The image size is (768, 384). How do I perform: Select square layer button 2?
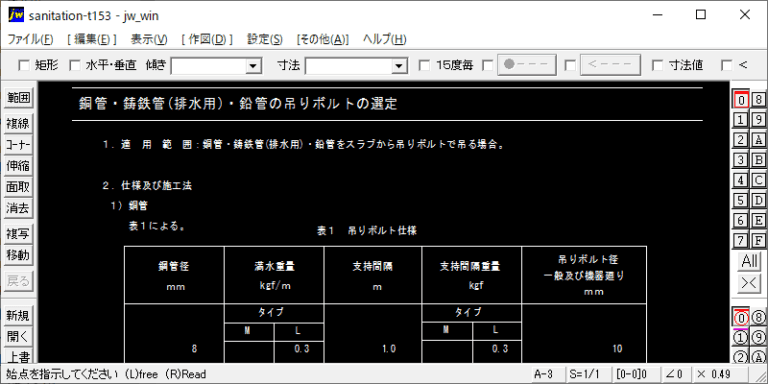click(742, 140)
